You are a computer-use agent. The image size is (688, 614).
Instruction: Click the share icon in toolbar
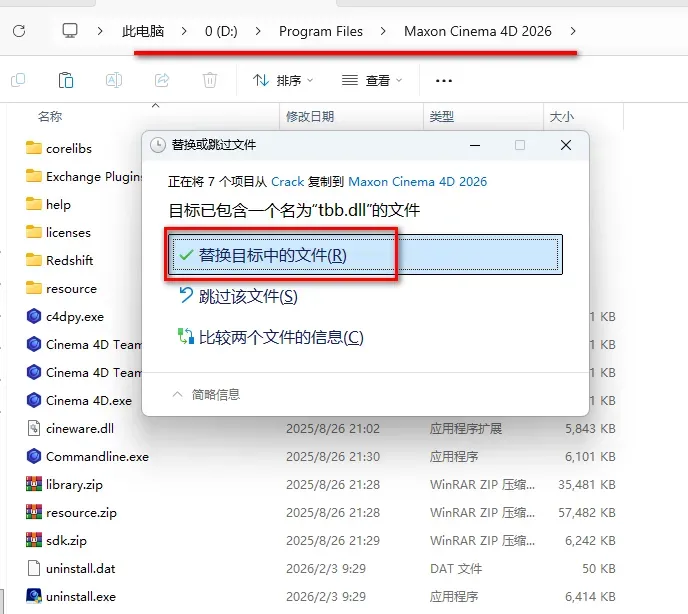click(x=162, y=80)
